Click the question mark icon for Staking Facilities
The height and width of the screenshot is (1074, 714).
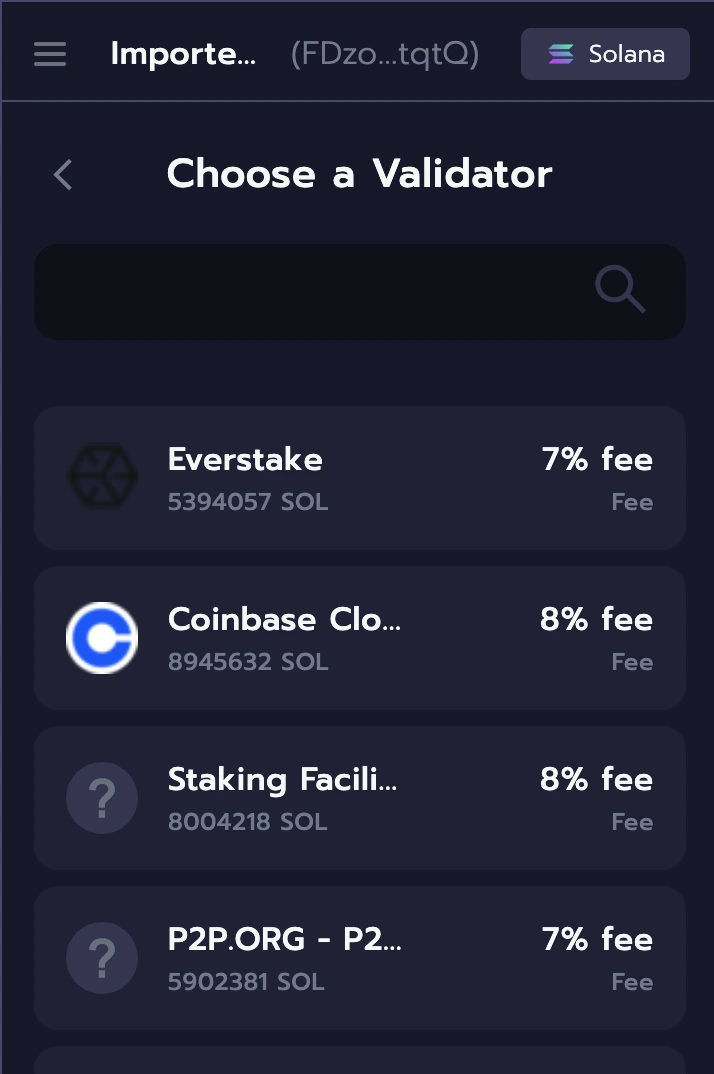[102, 797]
